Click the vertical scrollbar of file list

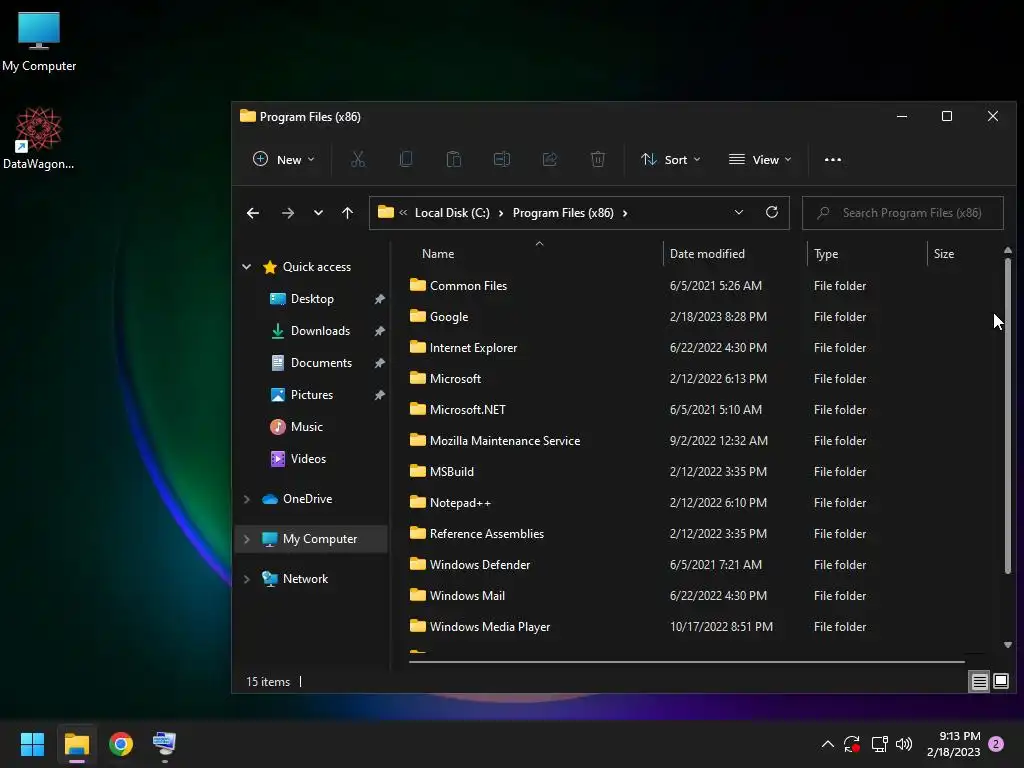[1008, 416]
